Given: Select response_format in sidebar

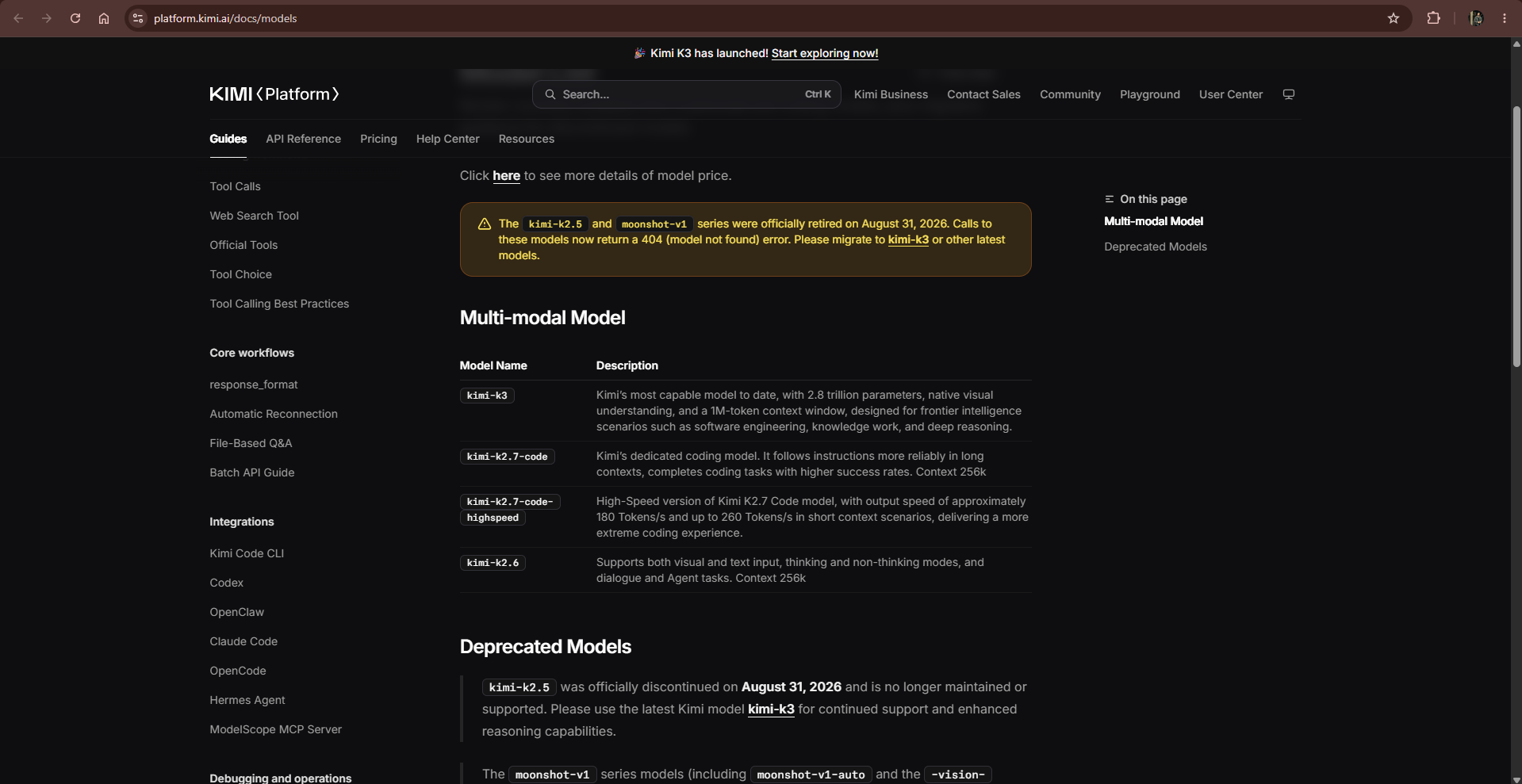Looking at the screenshot, I should click(x=254, y=384).
